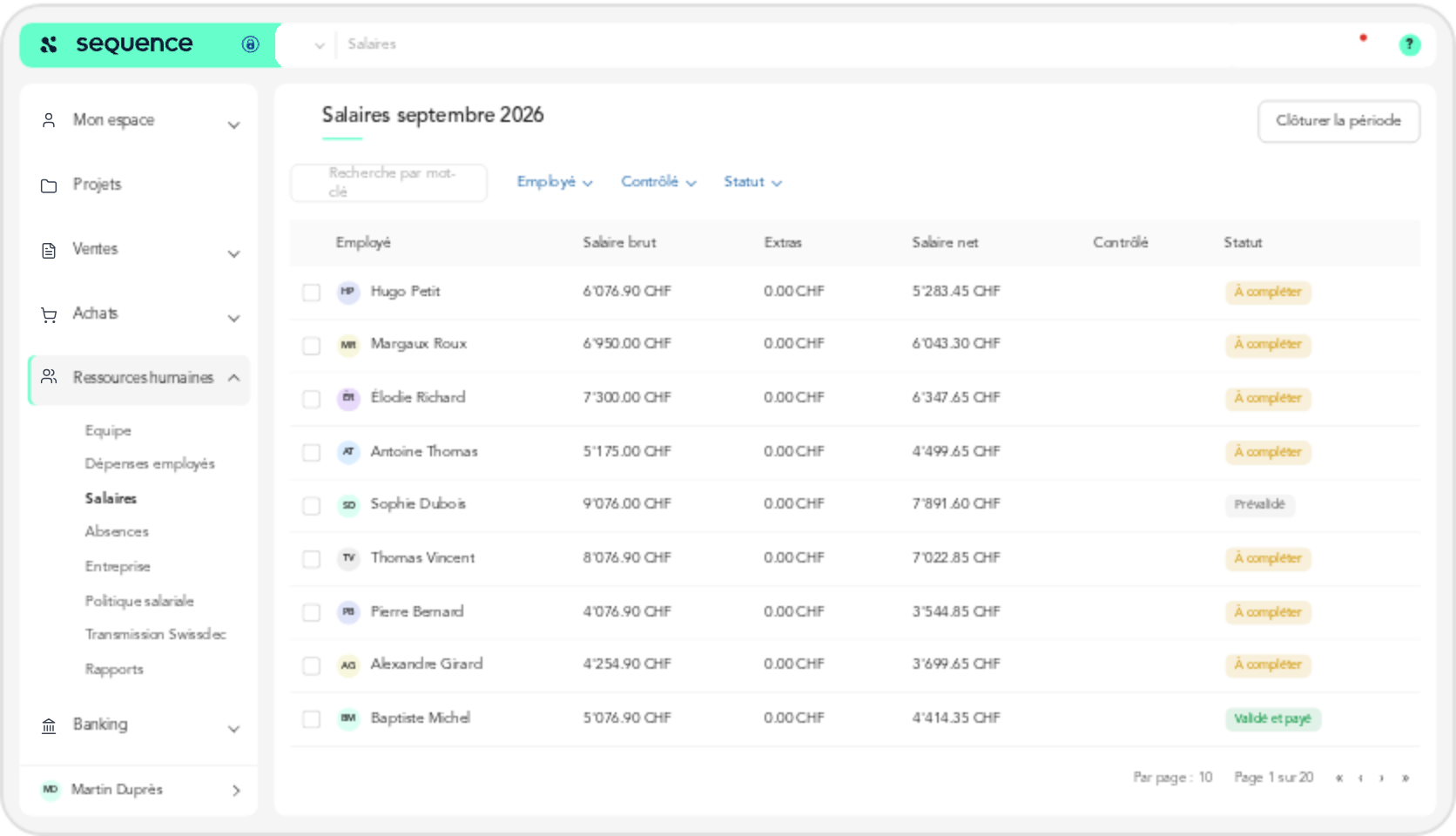Click the Clôturer la période button

pos(1338,121)
